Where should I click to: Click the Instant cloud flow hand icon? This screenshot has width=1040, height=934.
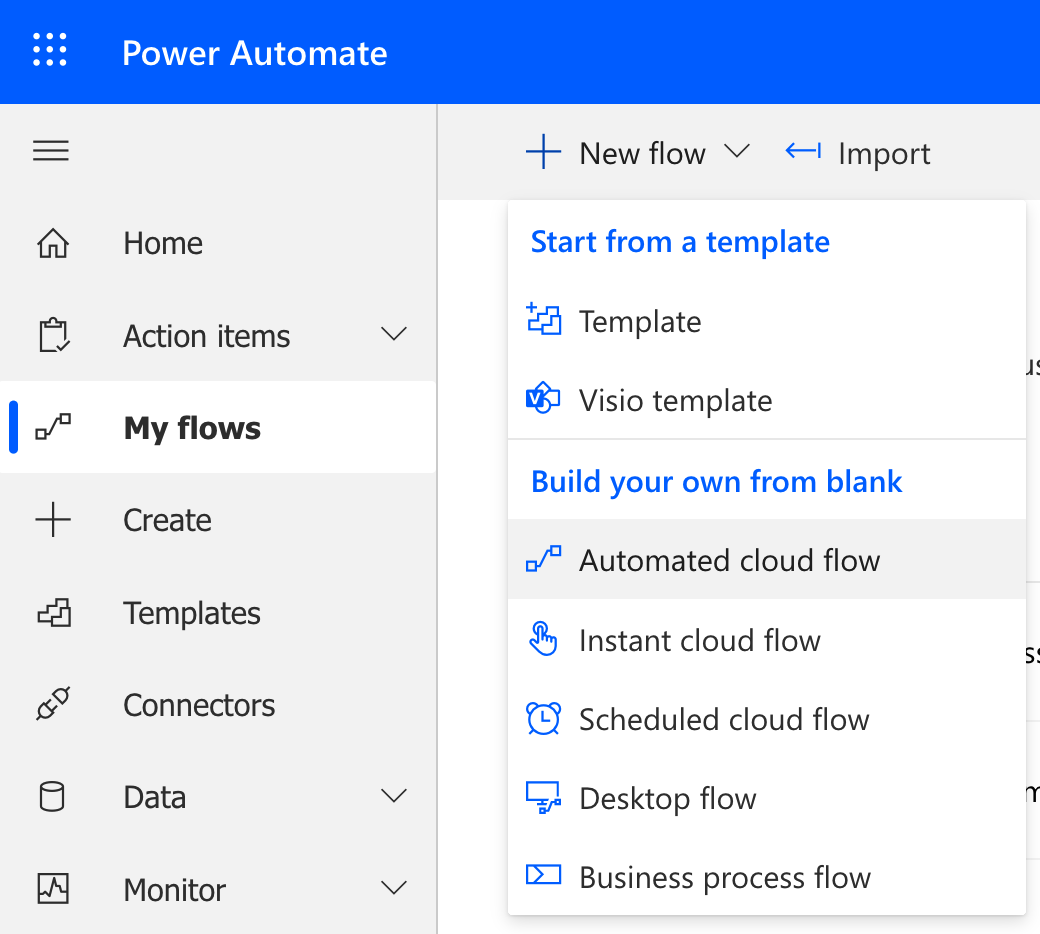543,639
